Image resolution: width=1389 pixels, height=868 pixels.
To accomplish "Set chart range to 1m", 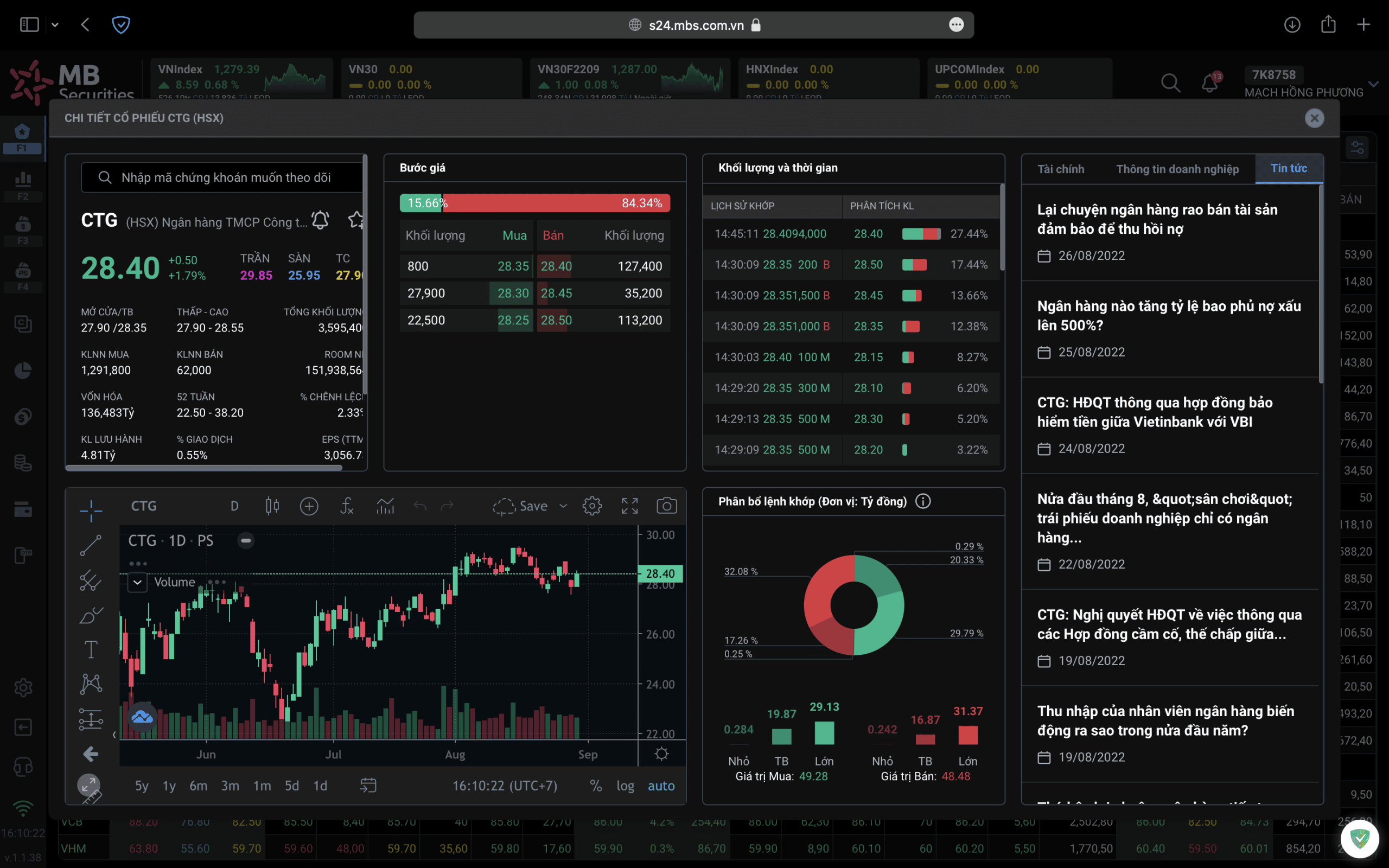I will 262,786.
